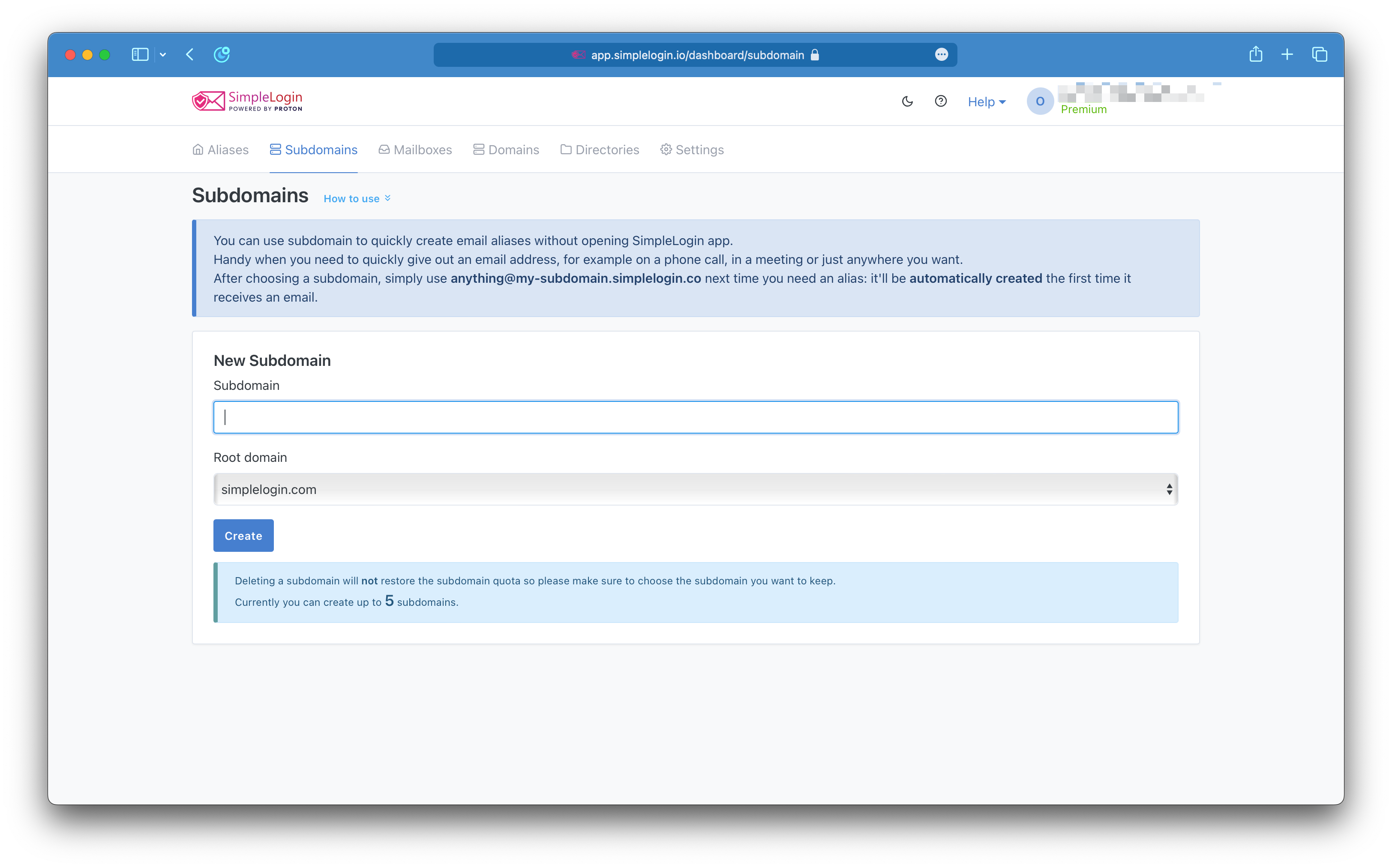Switch to the Domains tab

click(506, 150)
